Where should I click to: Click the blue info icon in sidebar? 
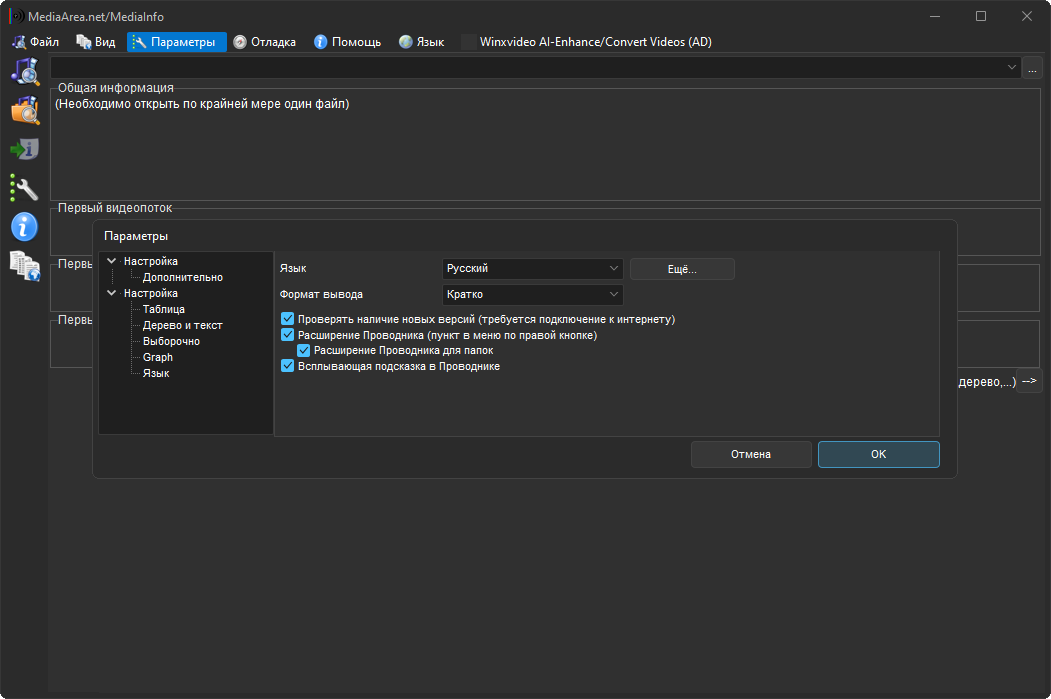click(x=24, y=227)
